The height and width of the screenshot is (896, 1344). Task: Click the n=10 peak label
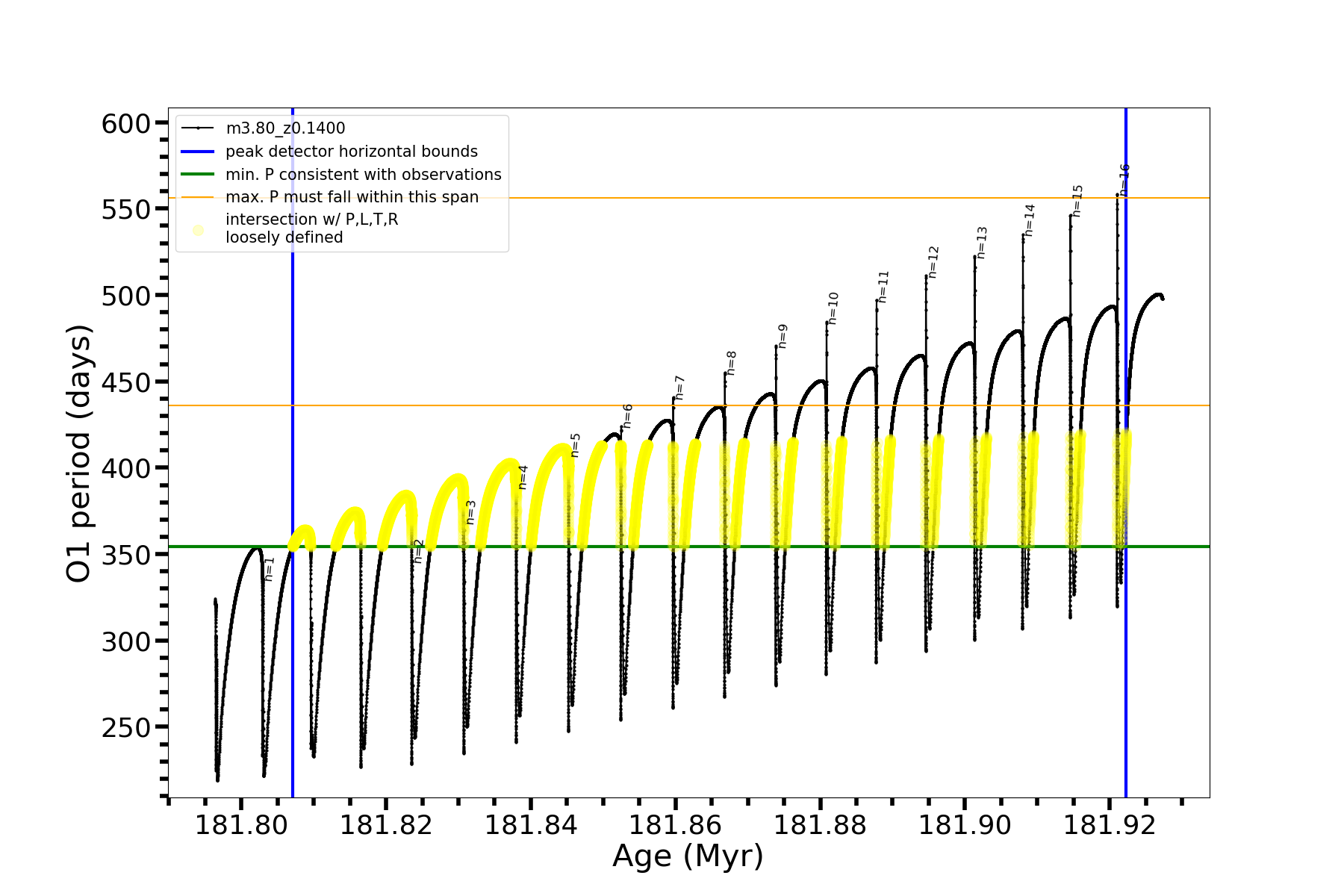coord(833,308)
